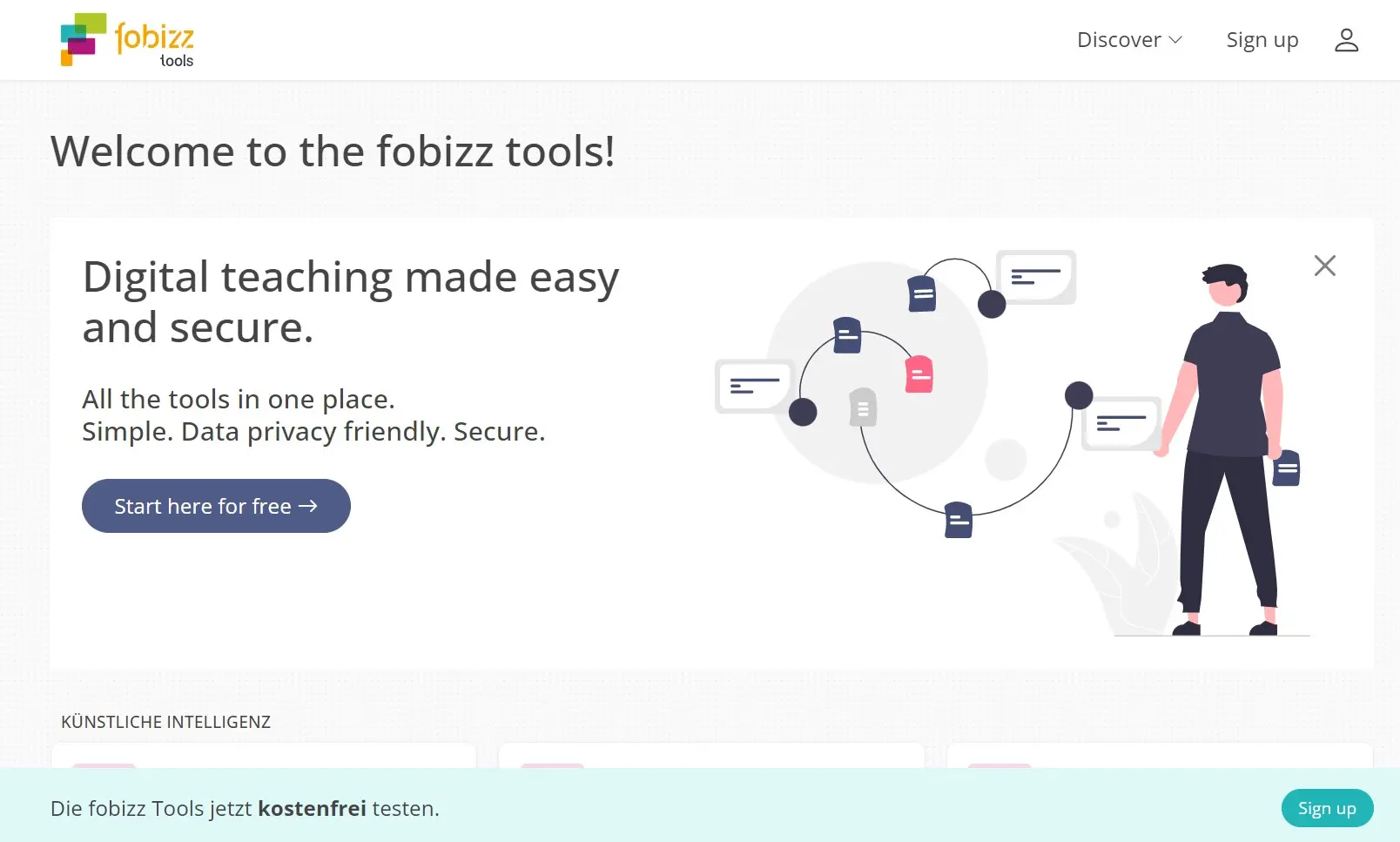Click the KÜNSTLICHE INTELLIGENZ section label
1400x842 pixels.
(165, 722)
